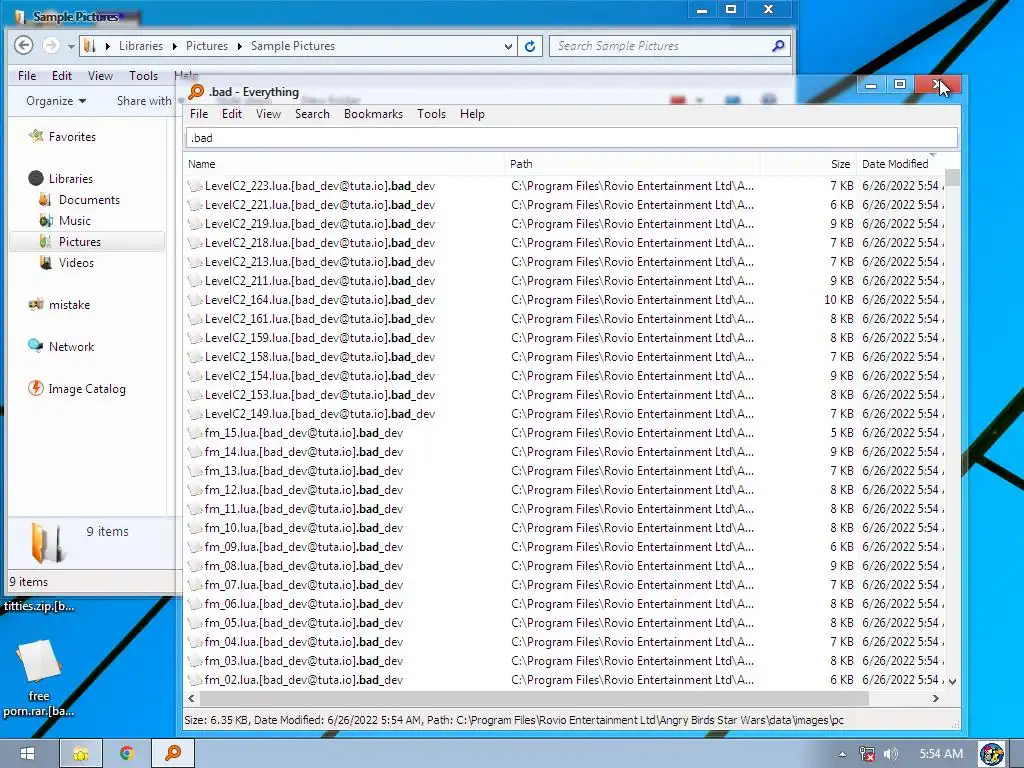
Task: Open Bookmarks menu in Everything
Action: point(373,114)
